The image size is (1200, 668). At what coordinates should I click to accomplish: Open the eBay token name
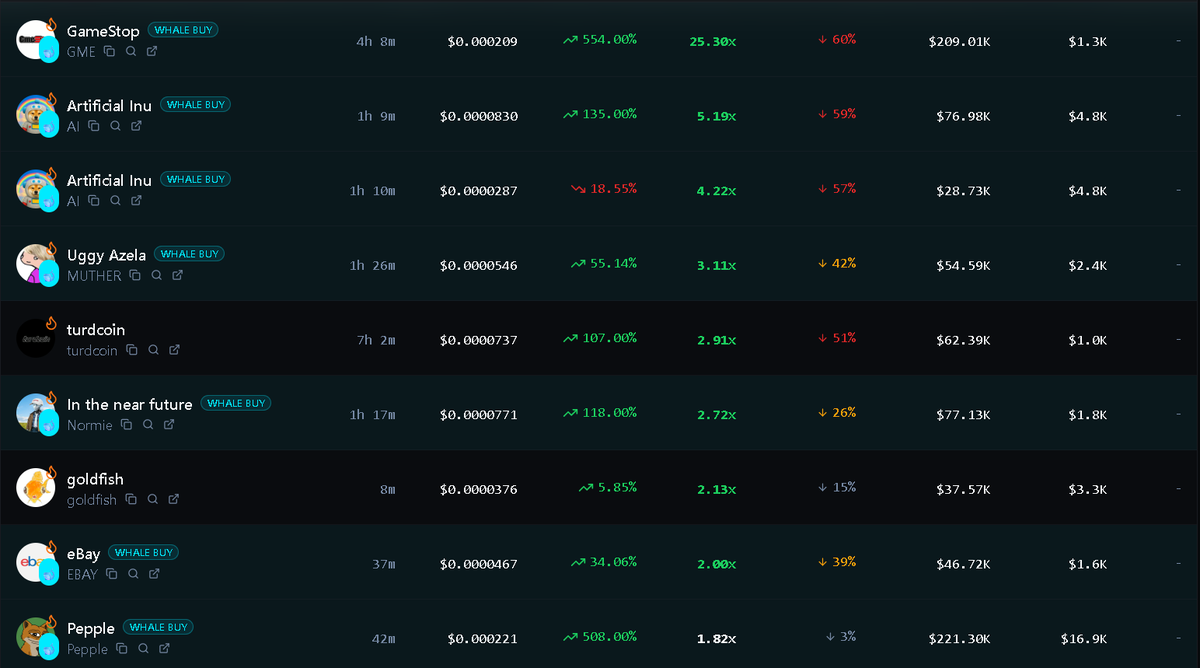[84, 554]
